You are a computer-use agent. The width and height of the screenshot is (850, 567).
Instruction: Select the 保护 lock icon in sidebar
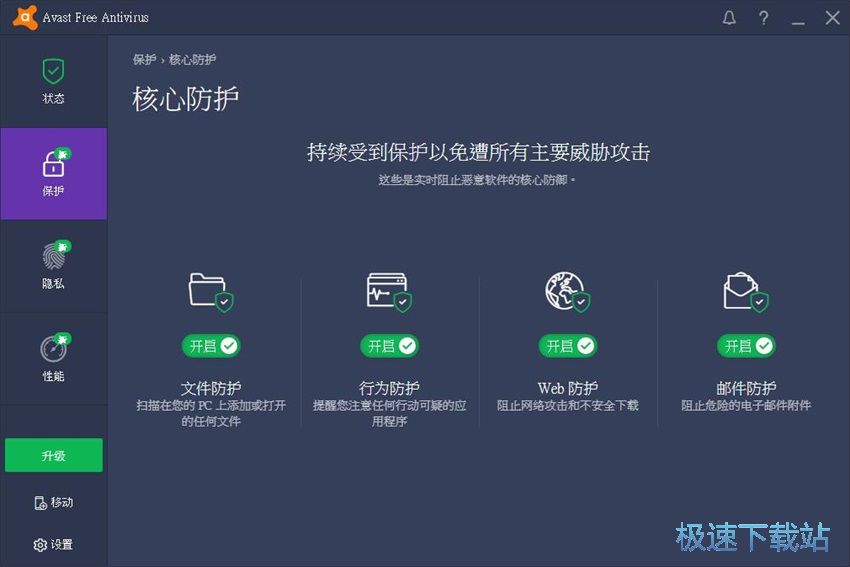click(x=53, y=163)
